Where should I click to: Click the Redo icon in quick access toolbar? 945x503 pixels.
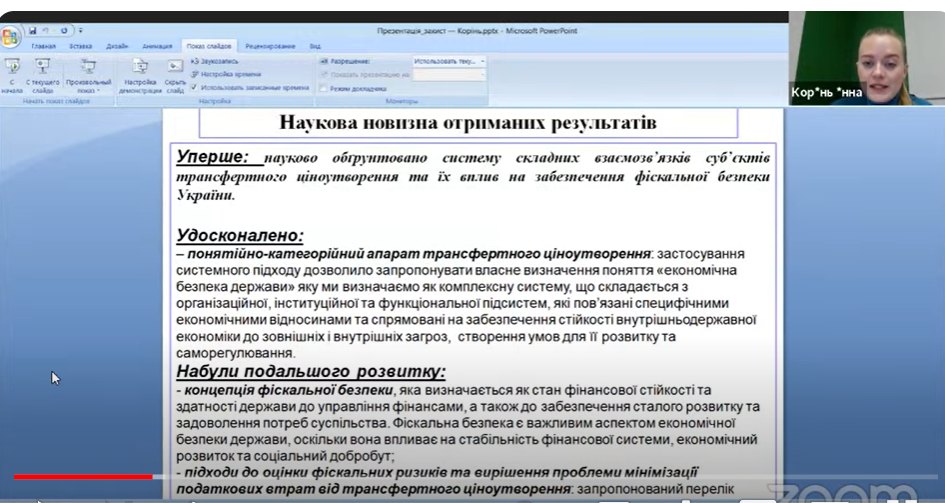tap(63, 30)
